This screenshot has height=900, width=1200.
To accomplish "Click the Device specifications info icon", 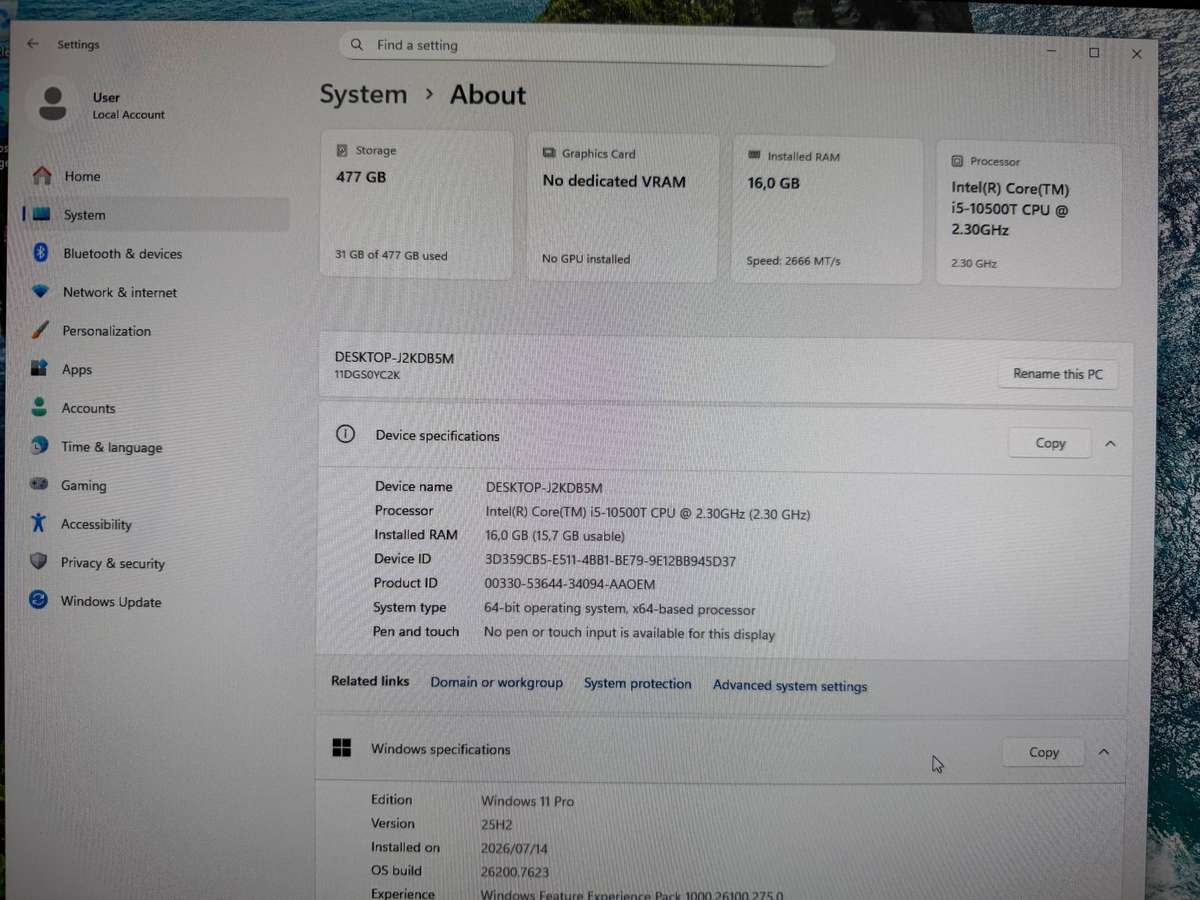I will click(345, 434).
